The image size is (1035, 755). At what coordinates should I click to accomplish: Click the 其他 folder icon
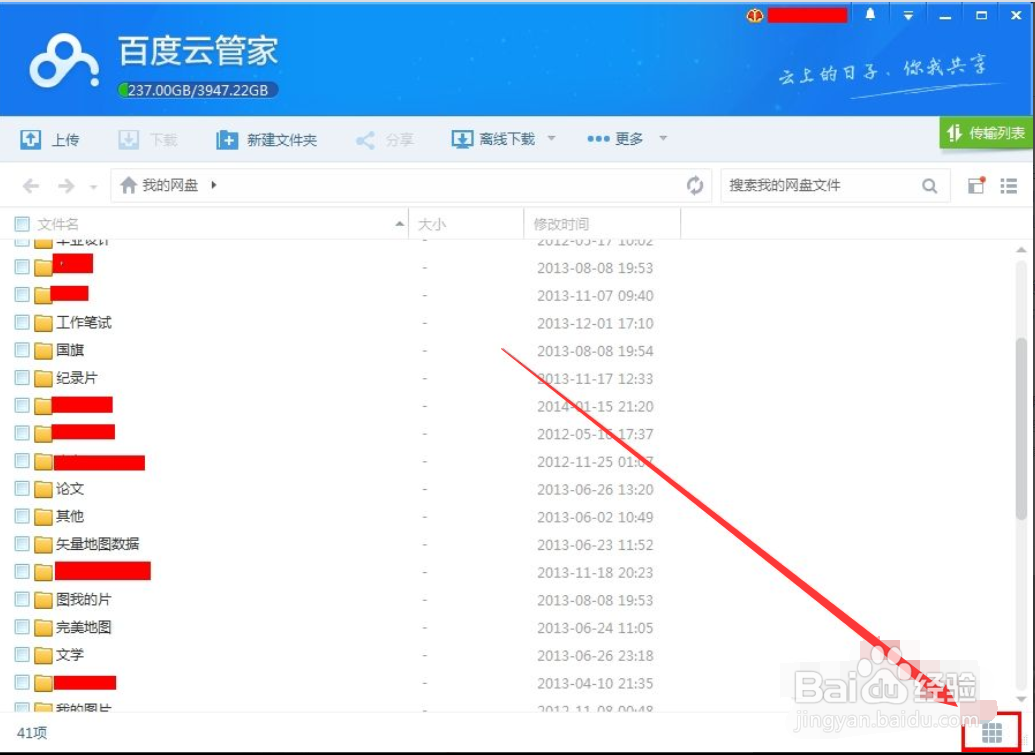tap(44, 517)
